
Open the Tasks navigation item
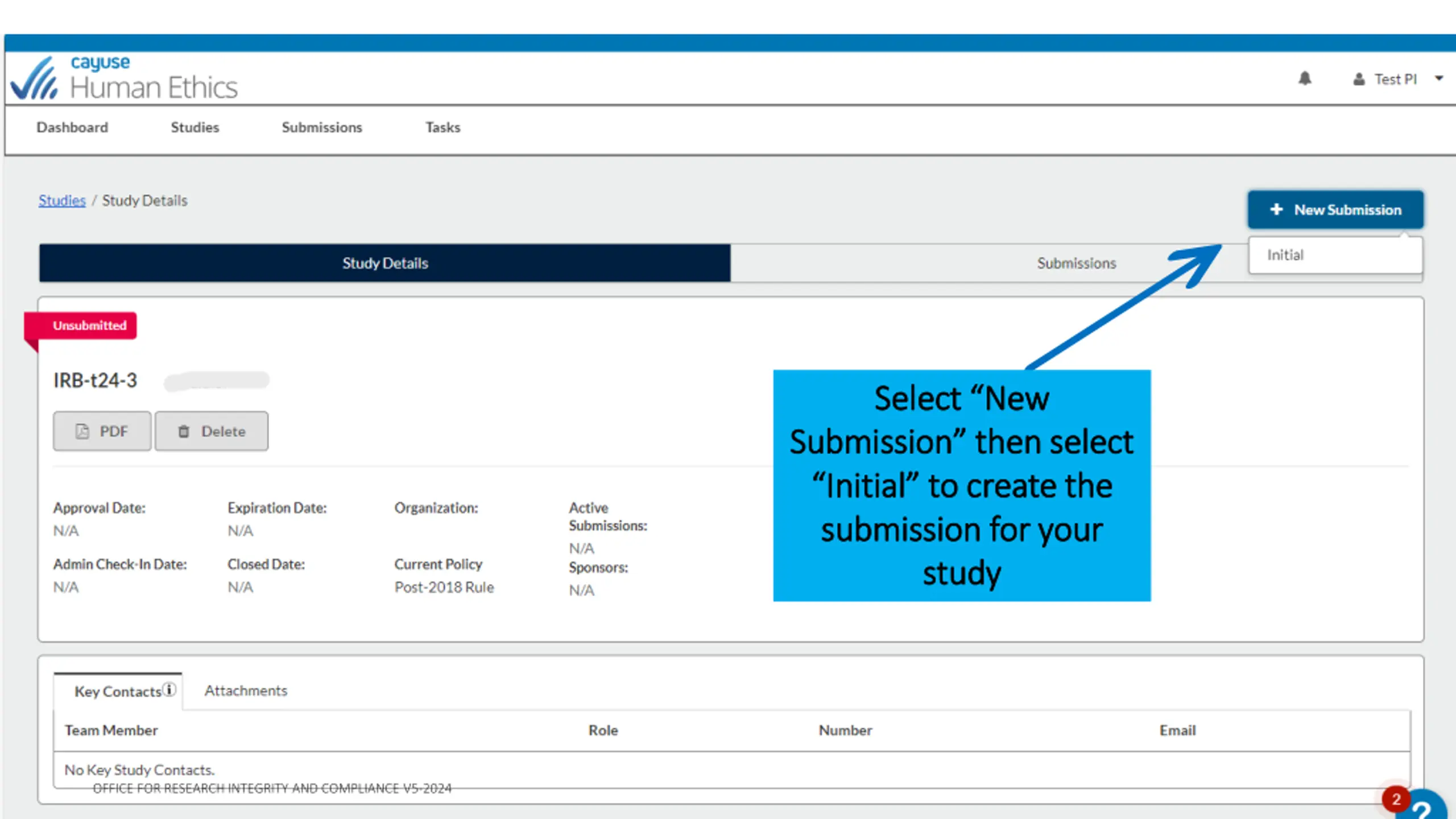tap(443, 127)
